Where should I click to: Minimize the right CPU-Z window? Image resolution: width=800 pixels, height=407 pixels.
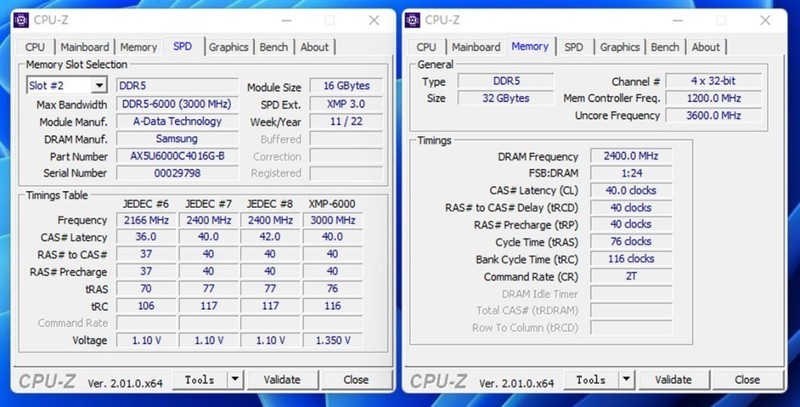pyautogui.click(x=678, y=20)
